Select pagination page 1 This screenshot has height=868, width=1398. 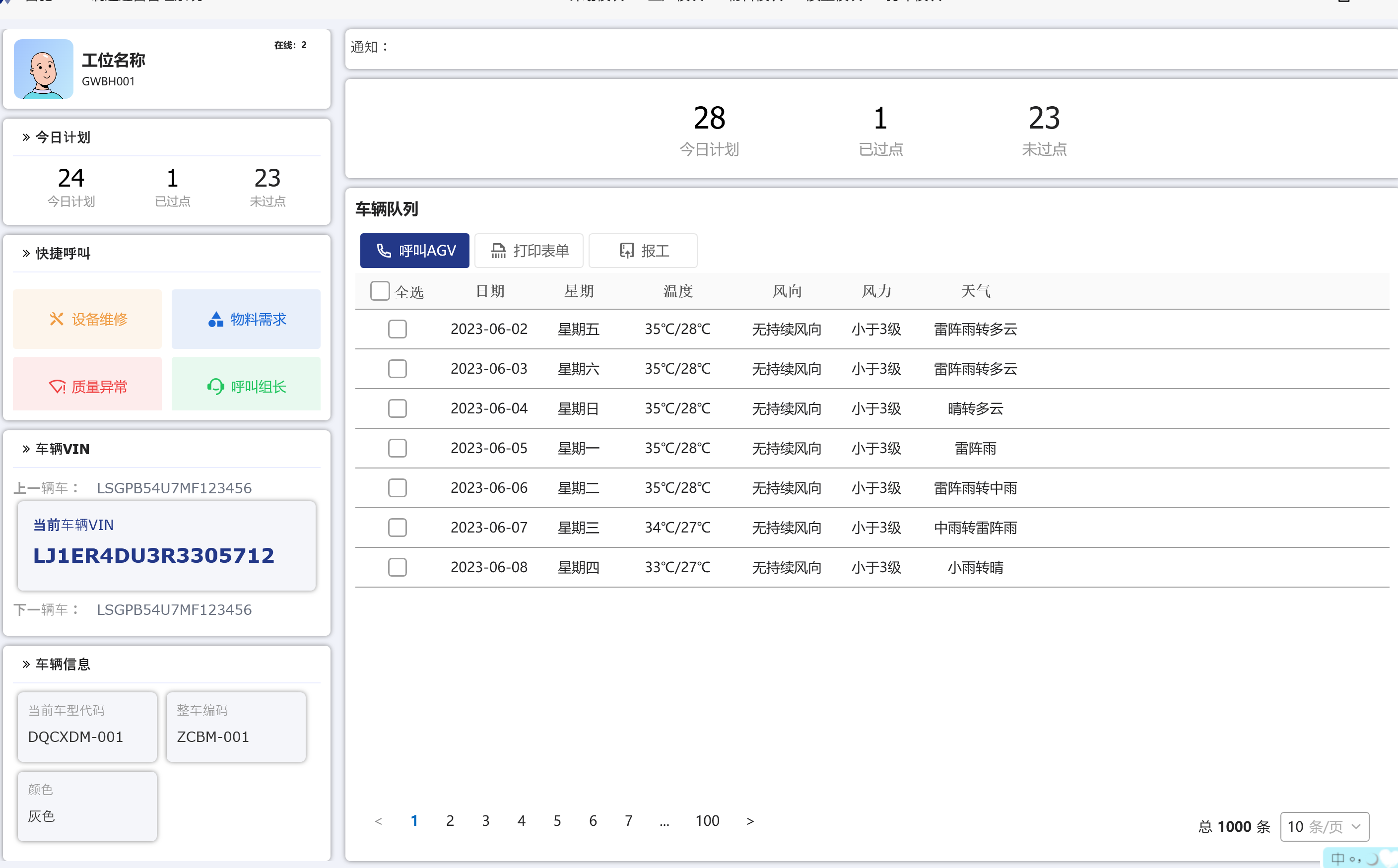click(414, 821)
